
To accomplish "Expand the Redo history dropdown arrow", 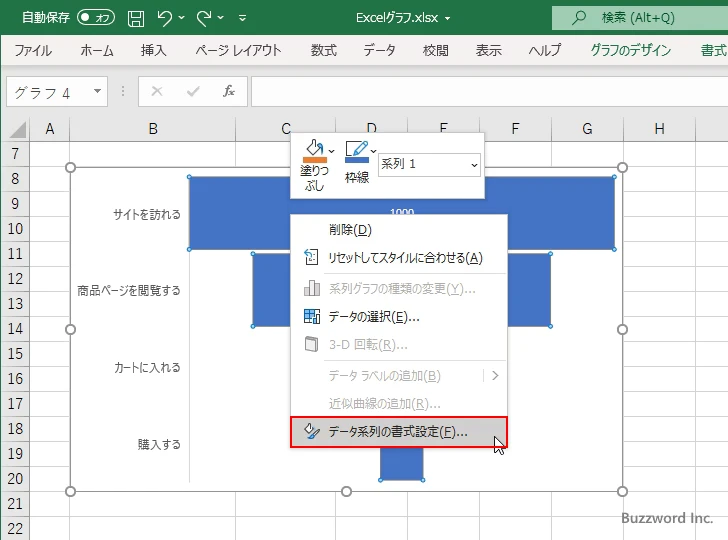I will click(221, 18).
